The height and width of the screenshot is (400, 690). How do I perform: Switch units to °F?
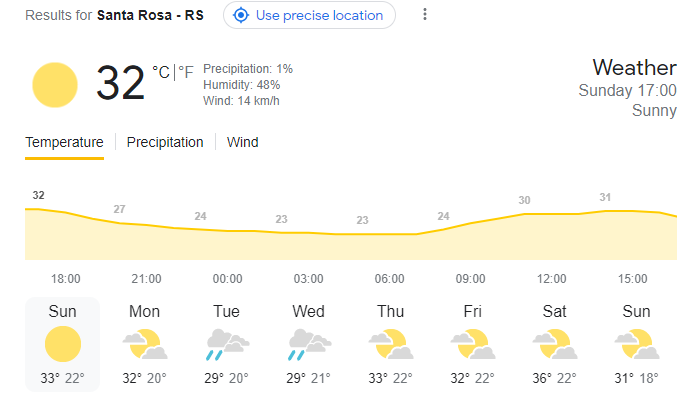(x=186, y=72)
